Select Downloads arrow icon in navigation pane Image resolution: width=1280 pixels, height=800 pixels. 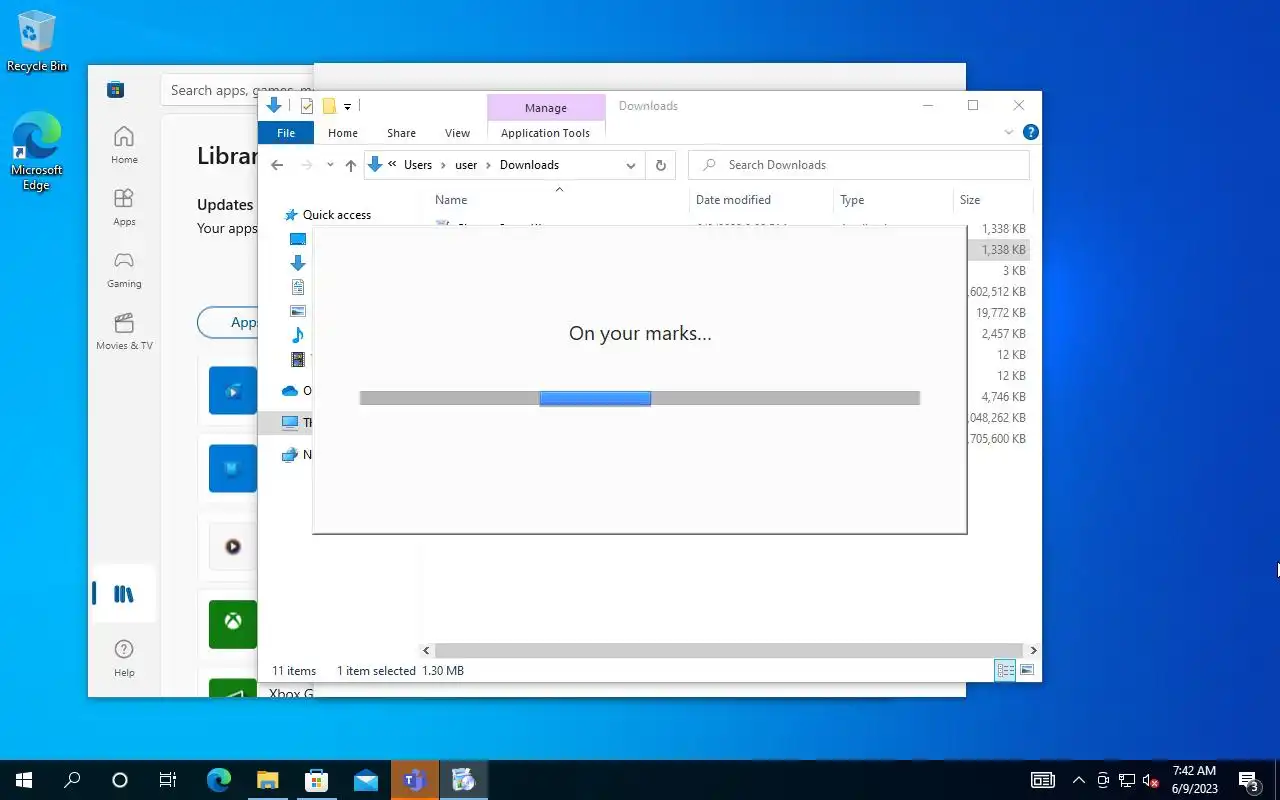coord(297,263)
